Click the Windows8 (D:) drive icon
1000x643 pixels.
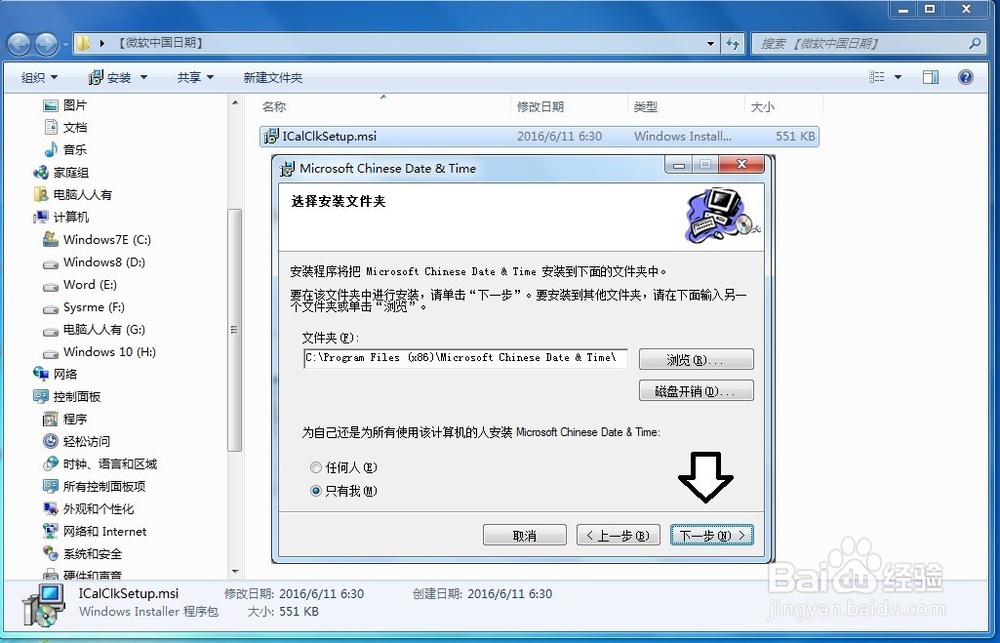50,263
